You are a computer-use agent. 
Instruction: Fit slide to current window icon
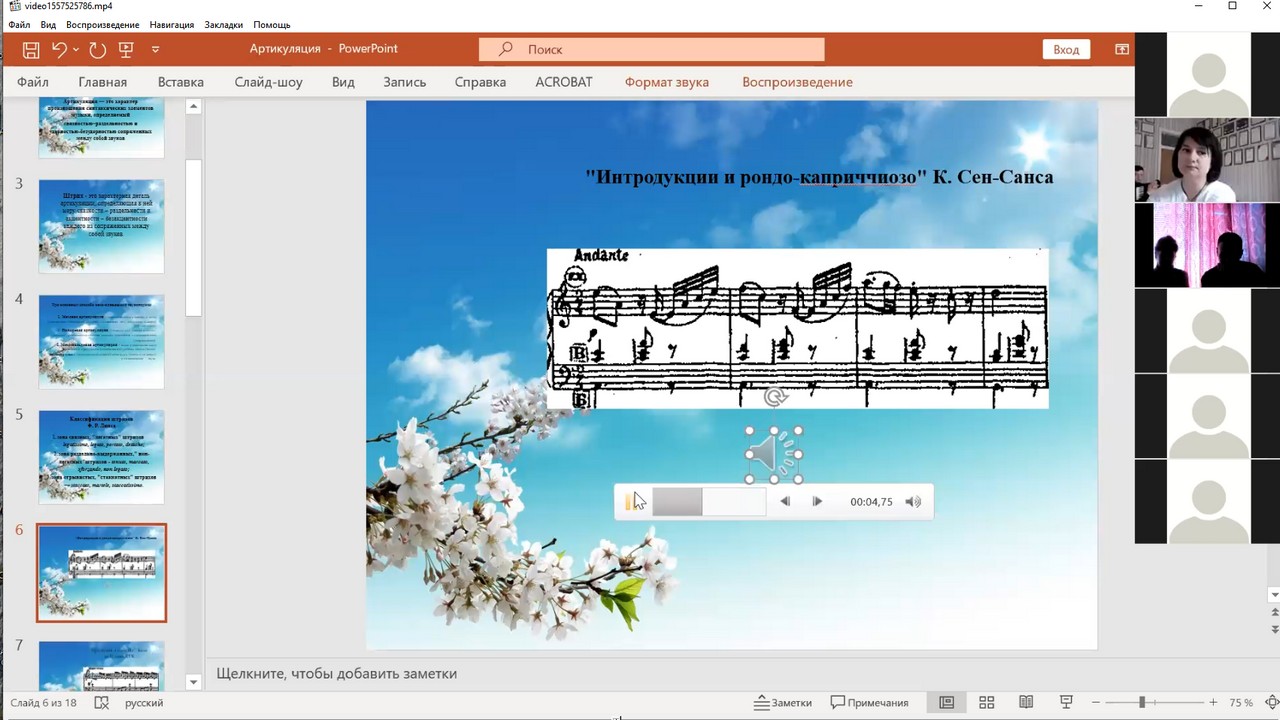click(1273, 702)
